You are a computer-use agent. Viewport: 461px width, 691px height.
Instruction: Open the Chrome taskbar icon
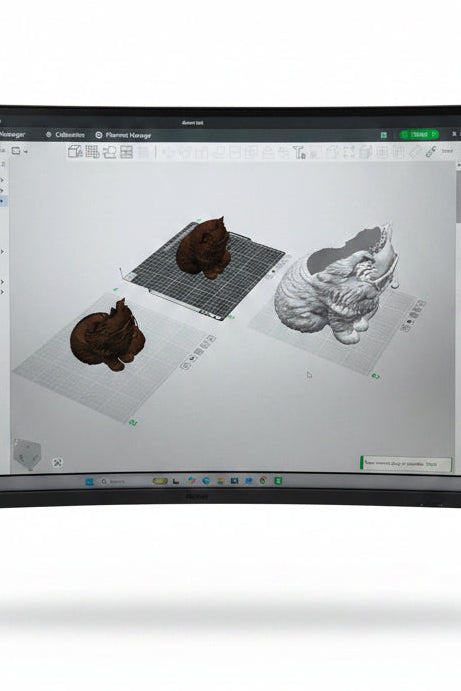(x=263, y=480)
